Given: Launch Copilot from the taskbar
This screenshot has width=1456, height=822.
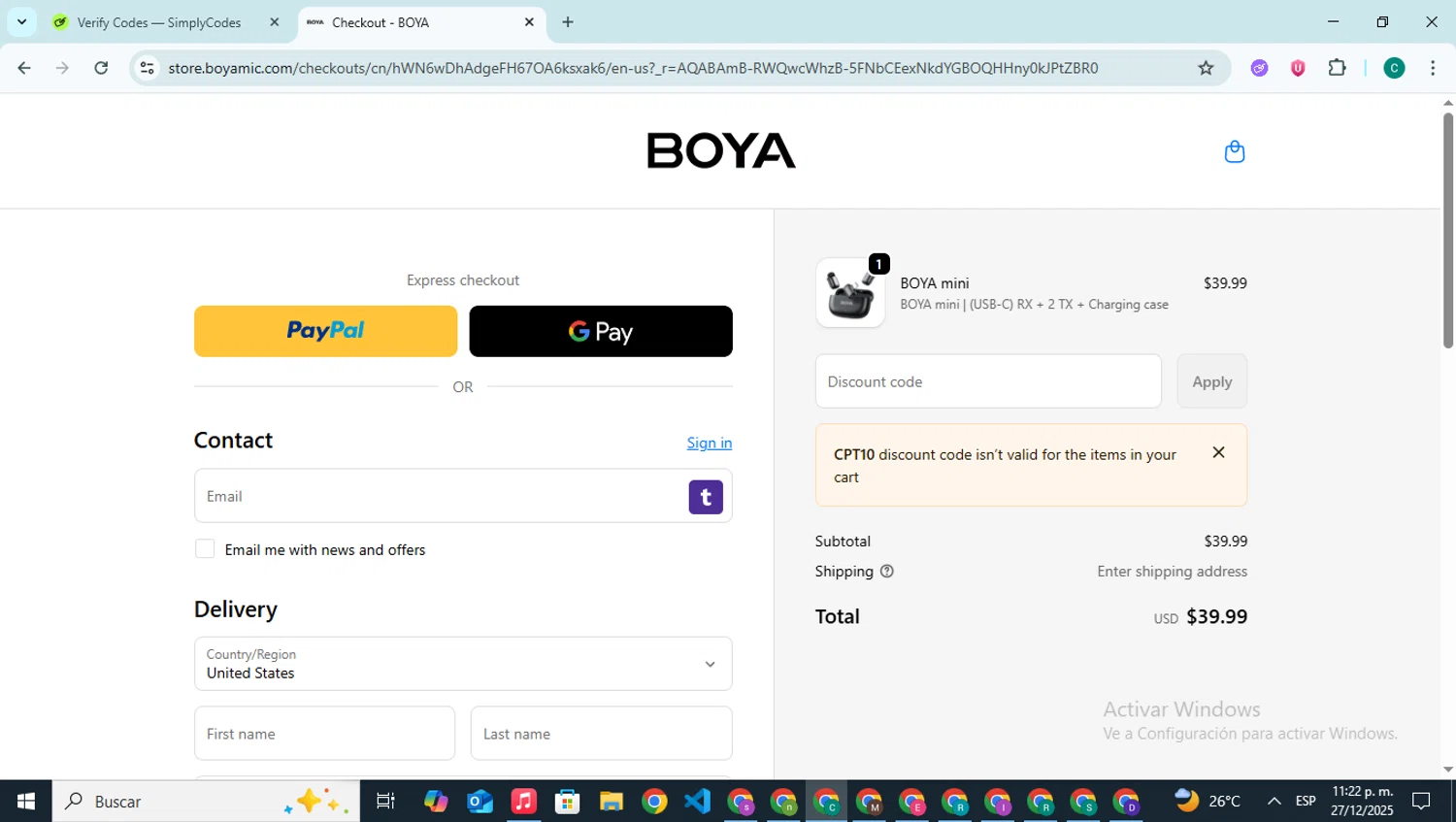Looking at the screenshot, I should [436, 801].
